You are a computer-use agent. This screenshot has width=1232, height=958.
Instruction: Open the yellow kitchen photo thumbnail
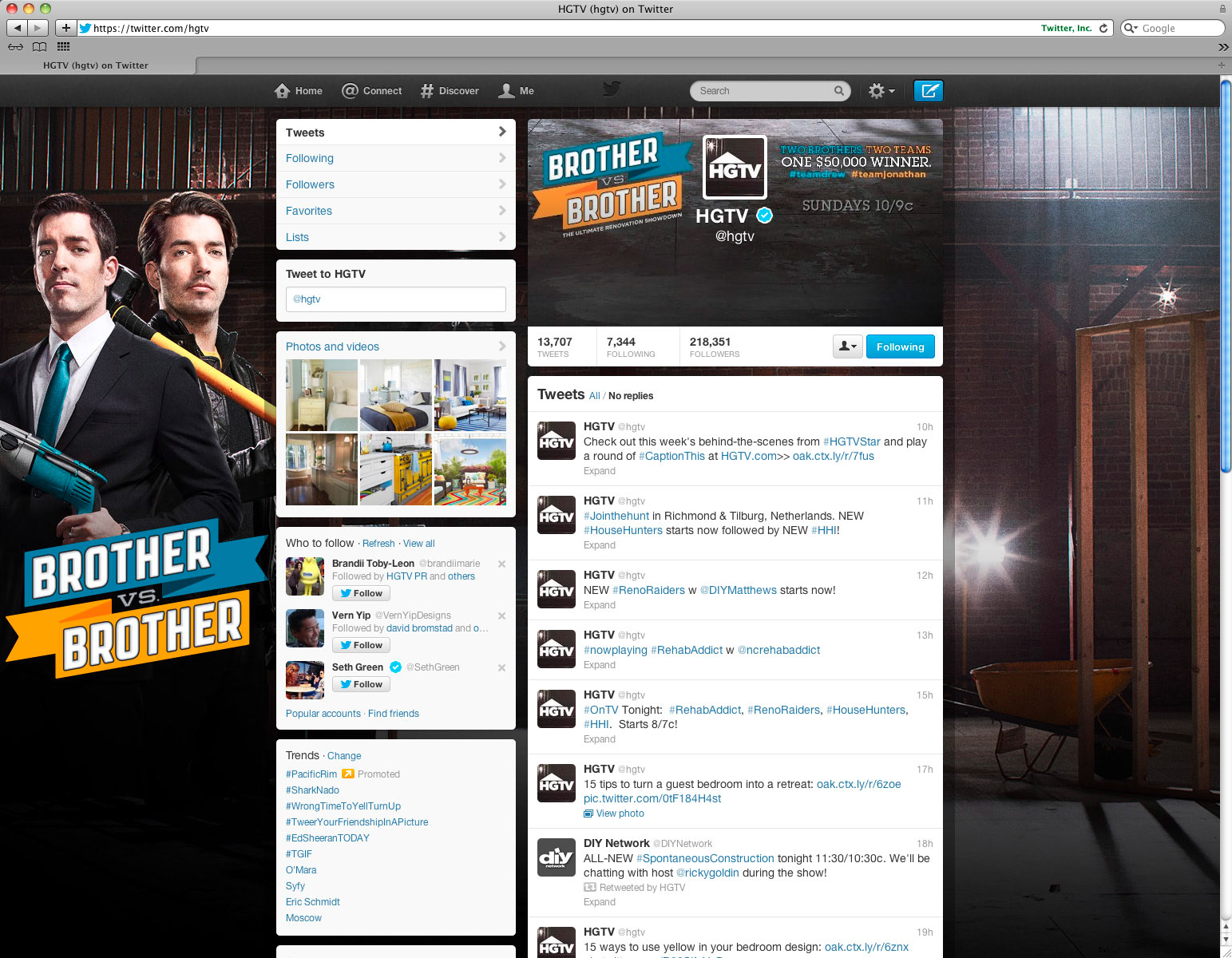point(396,469)
